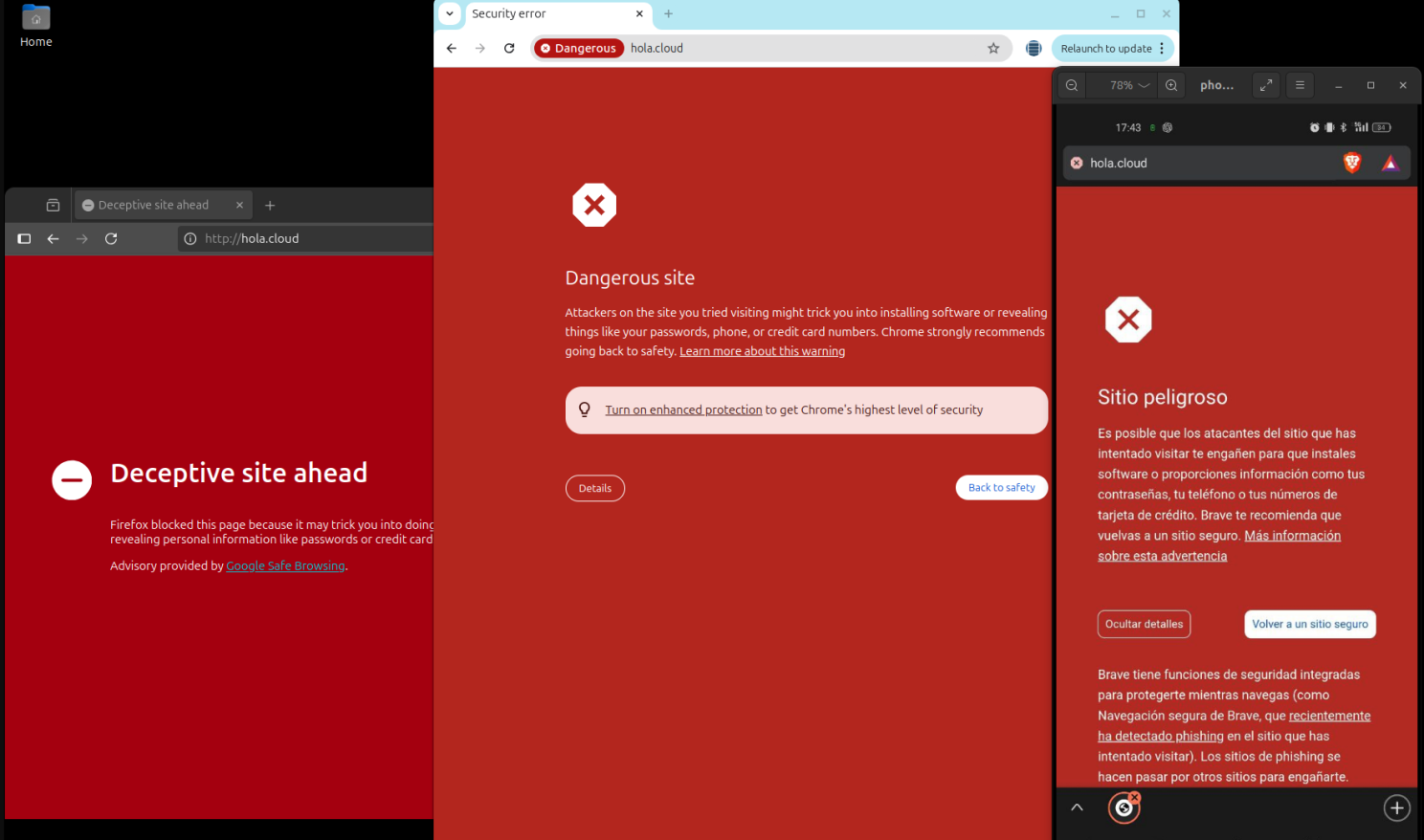This screenshot has width=1424, height=840.
Task: Click Firefox's site information icon
Action: pyautogui.click(x=190, y=238)
